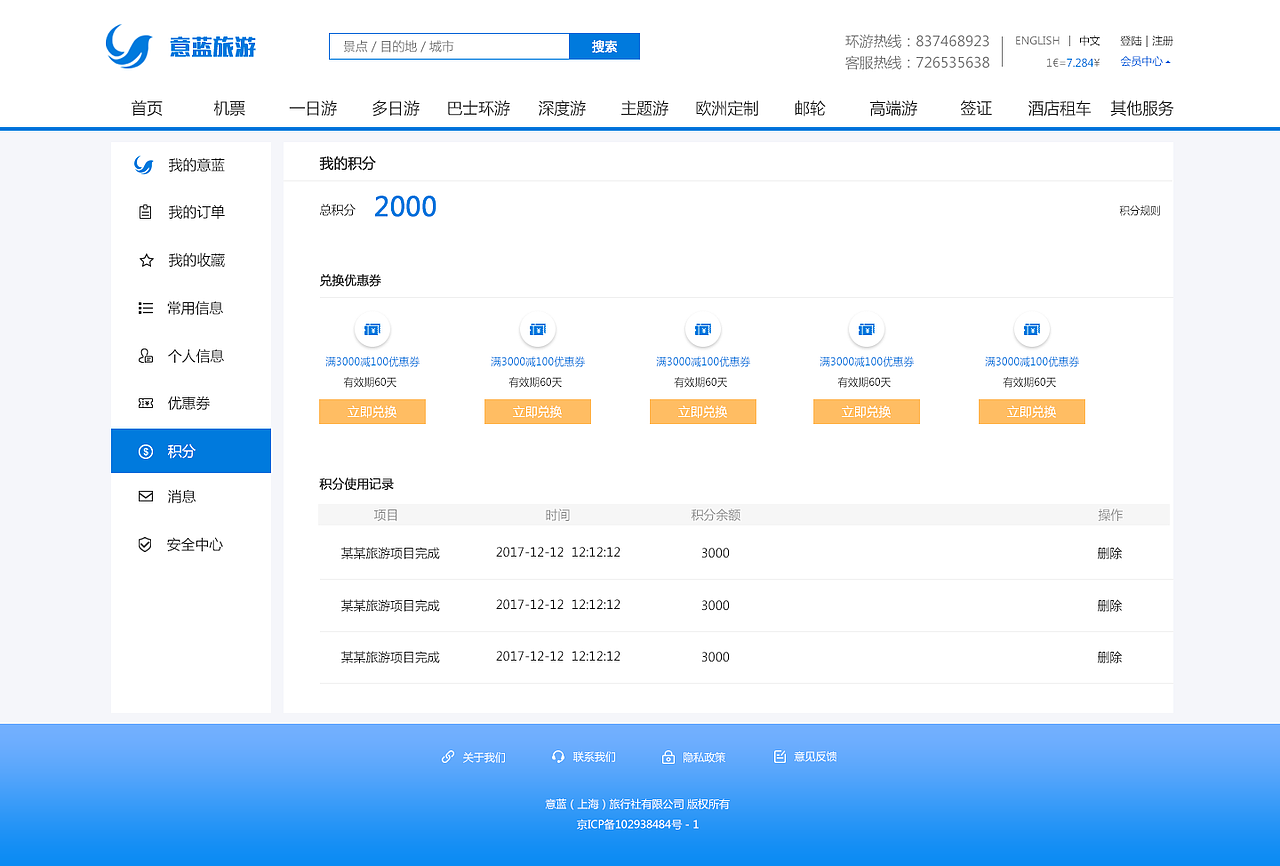Click the first coupon's 满3000减100优惠券 title
This screenshot has width=1280, height=866.
tap(372, 362)
